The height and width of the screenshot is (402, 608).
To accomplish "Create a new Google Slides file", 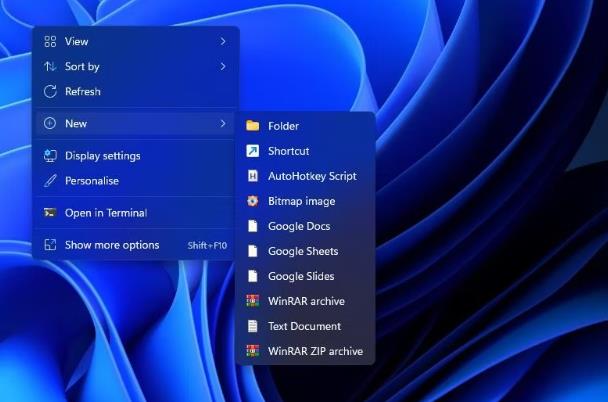I will click(305, 276).
